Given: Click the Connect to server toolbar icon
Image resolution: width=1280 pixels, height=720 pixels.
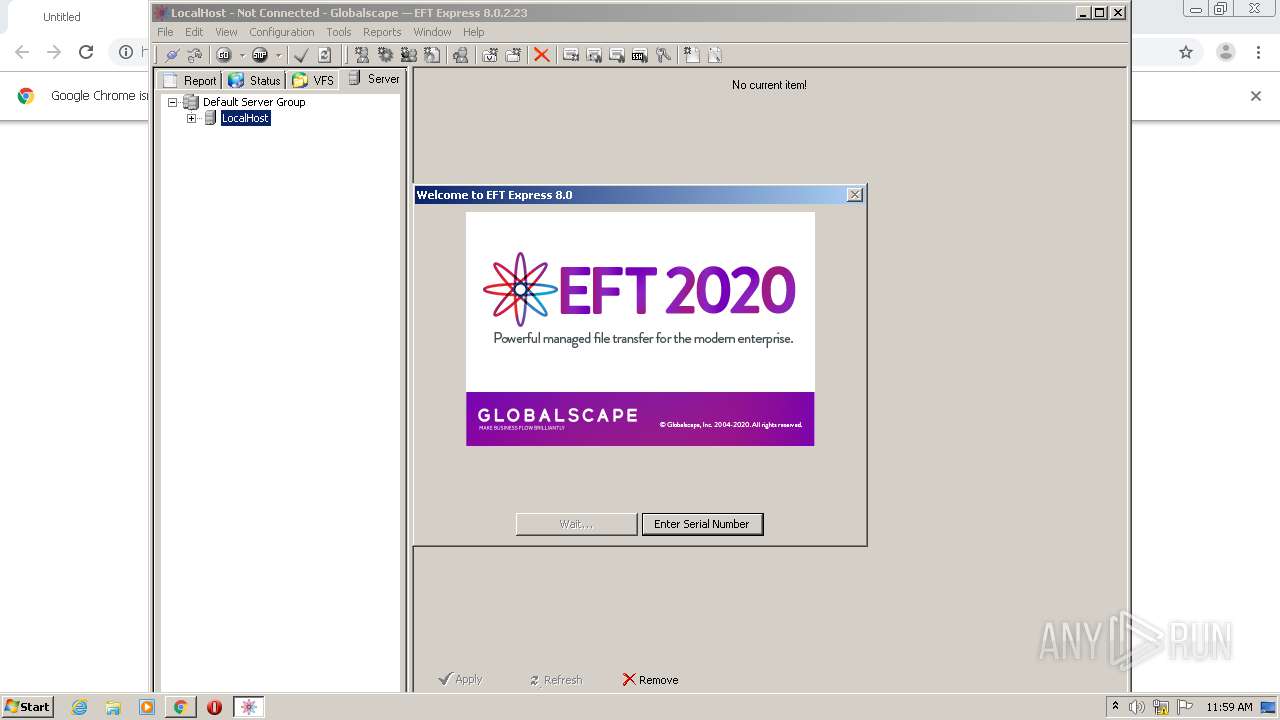Looking at the screenshot, I should (x=171, y=55).
